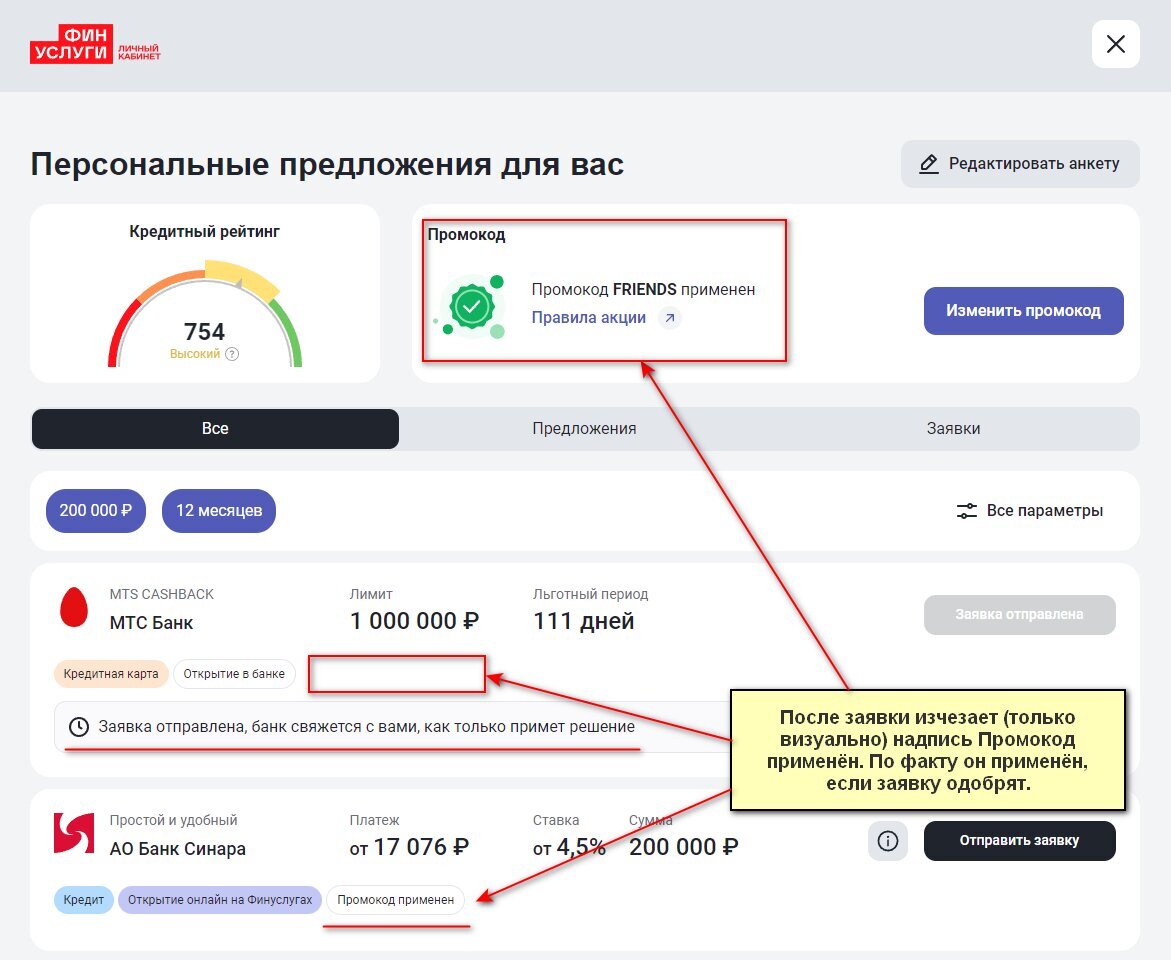The height and width of the screenshot is (960, 1171).
Task: Click the Высокий rating label
Action: [x=194, y=354]
